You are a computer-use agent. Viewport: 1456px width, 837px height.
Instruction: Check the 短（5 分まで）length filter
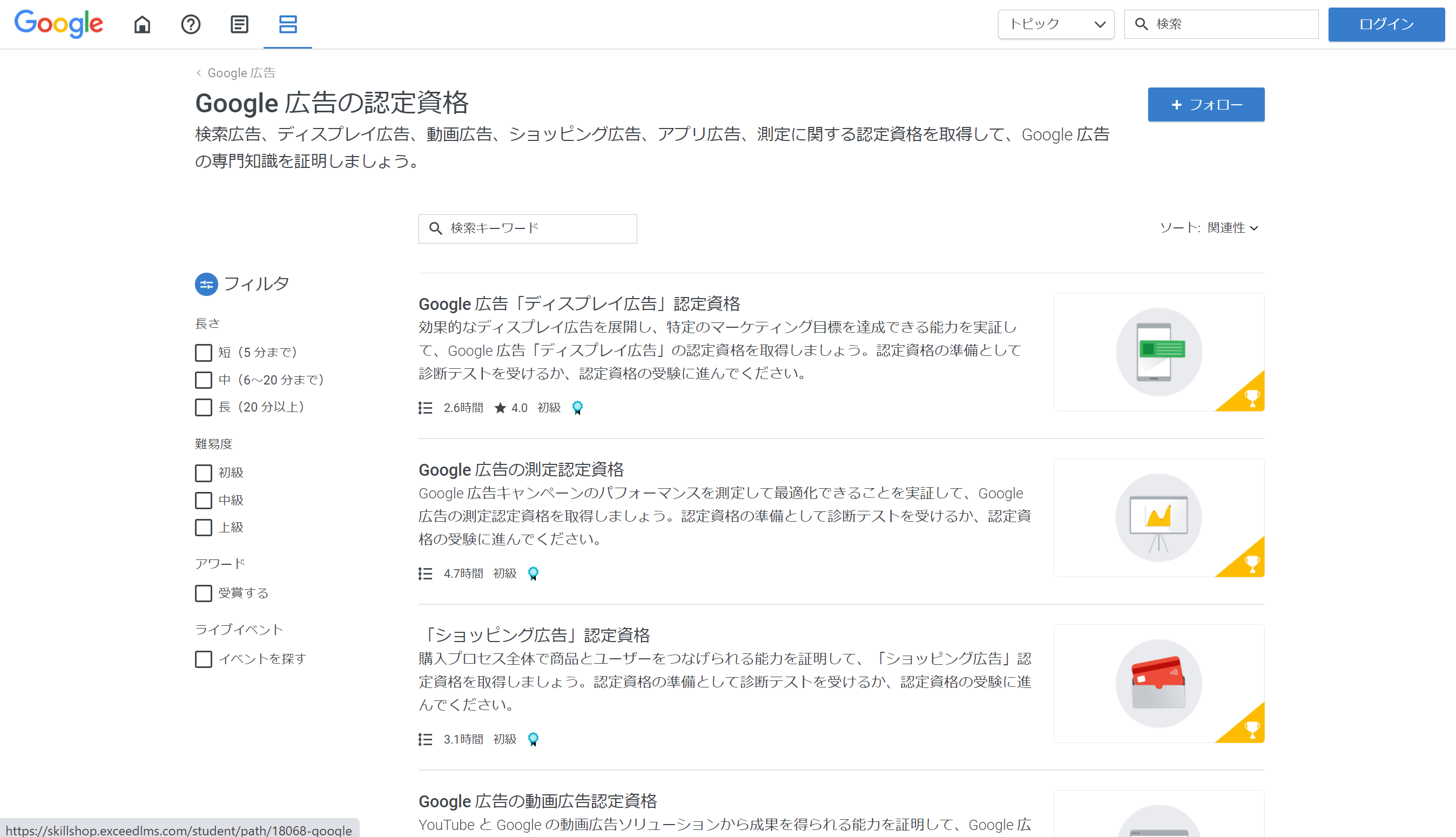(x=203, y=353)
